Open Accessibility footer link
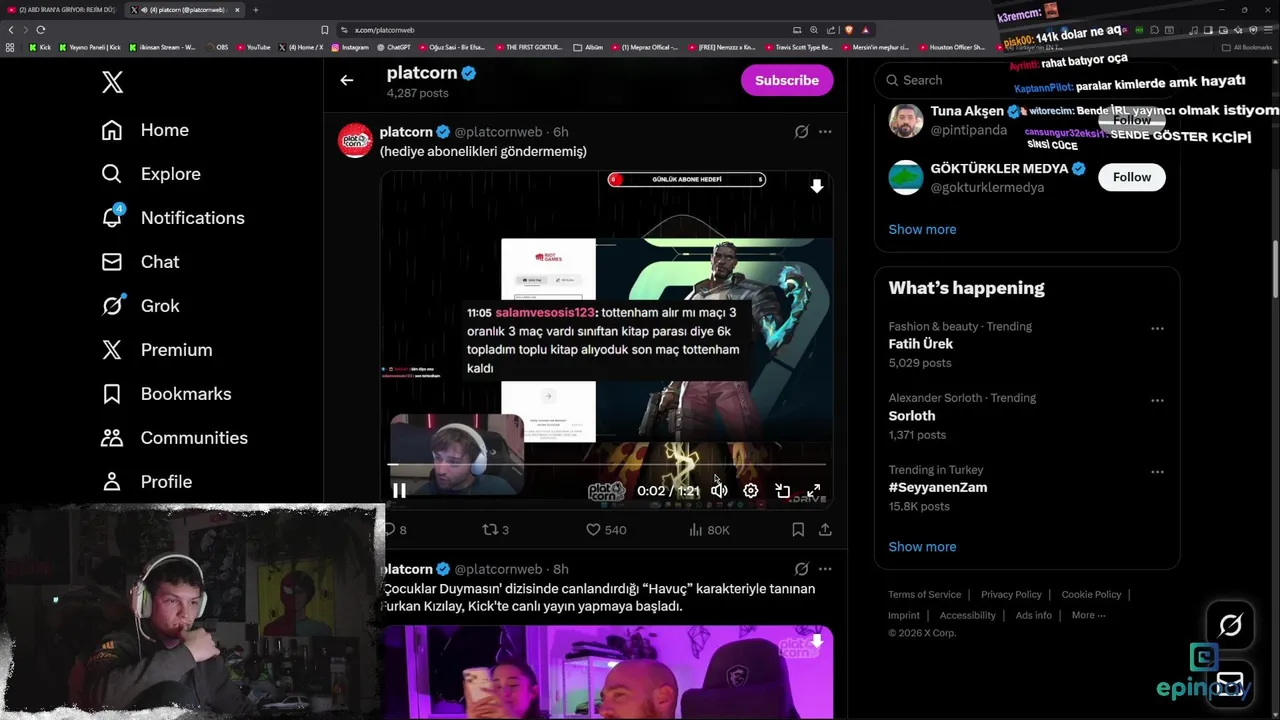 (x=967, y=616)
